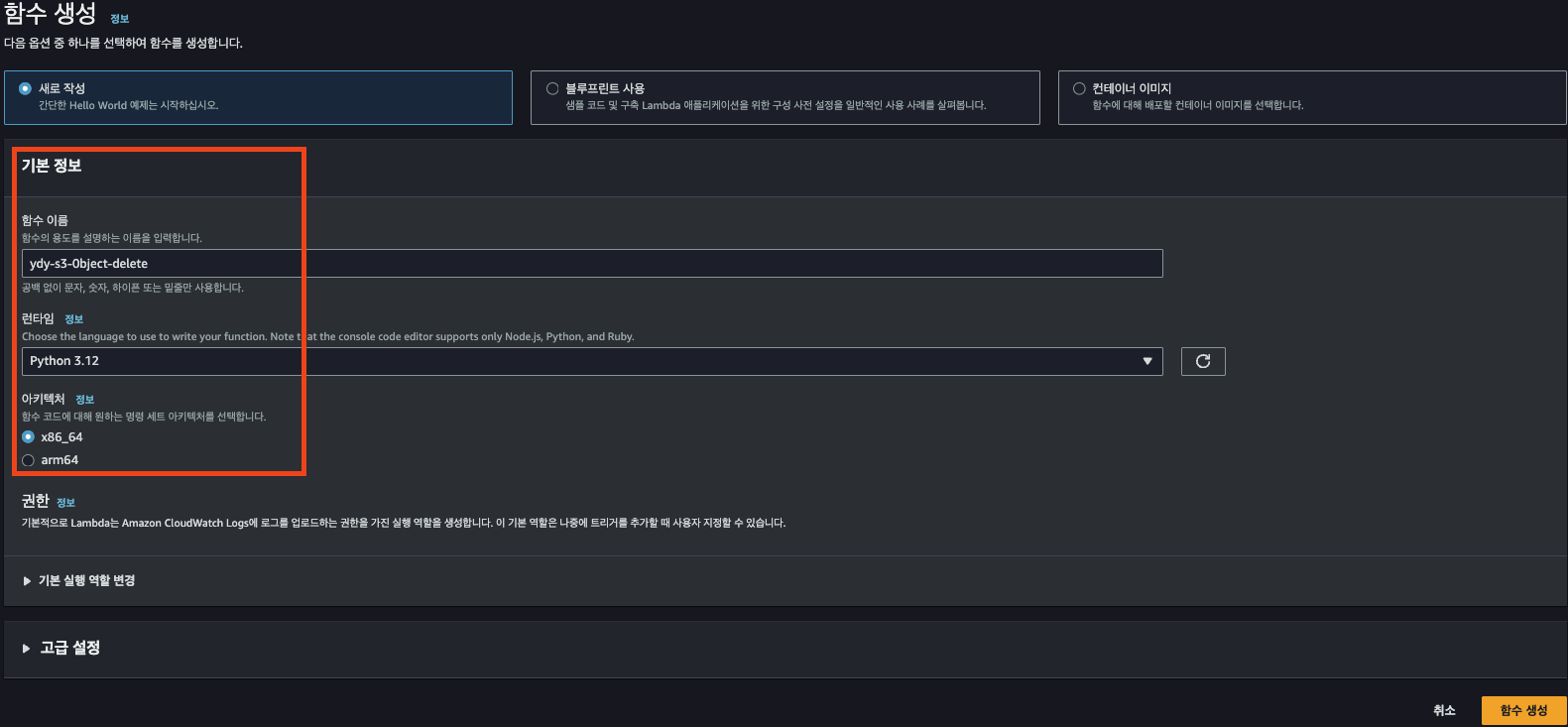
Task: Select the 블루프린트 사용 option
Action: (x=552, y=88)
